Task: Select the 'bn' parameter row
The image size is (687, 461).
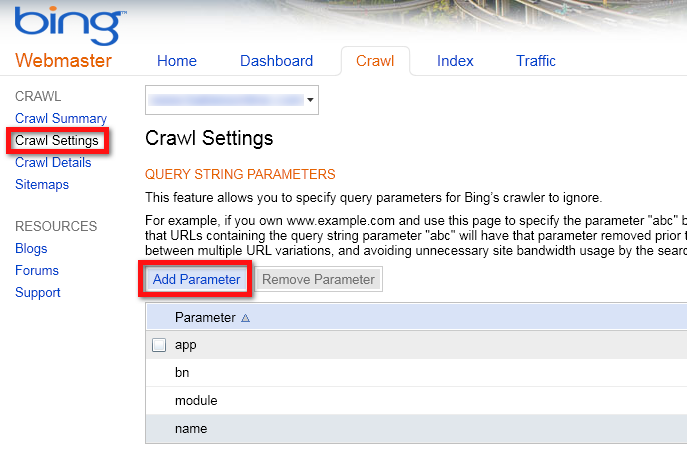Action: [x=416, y=372]
